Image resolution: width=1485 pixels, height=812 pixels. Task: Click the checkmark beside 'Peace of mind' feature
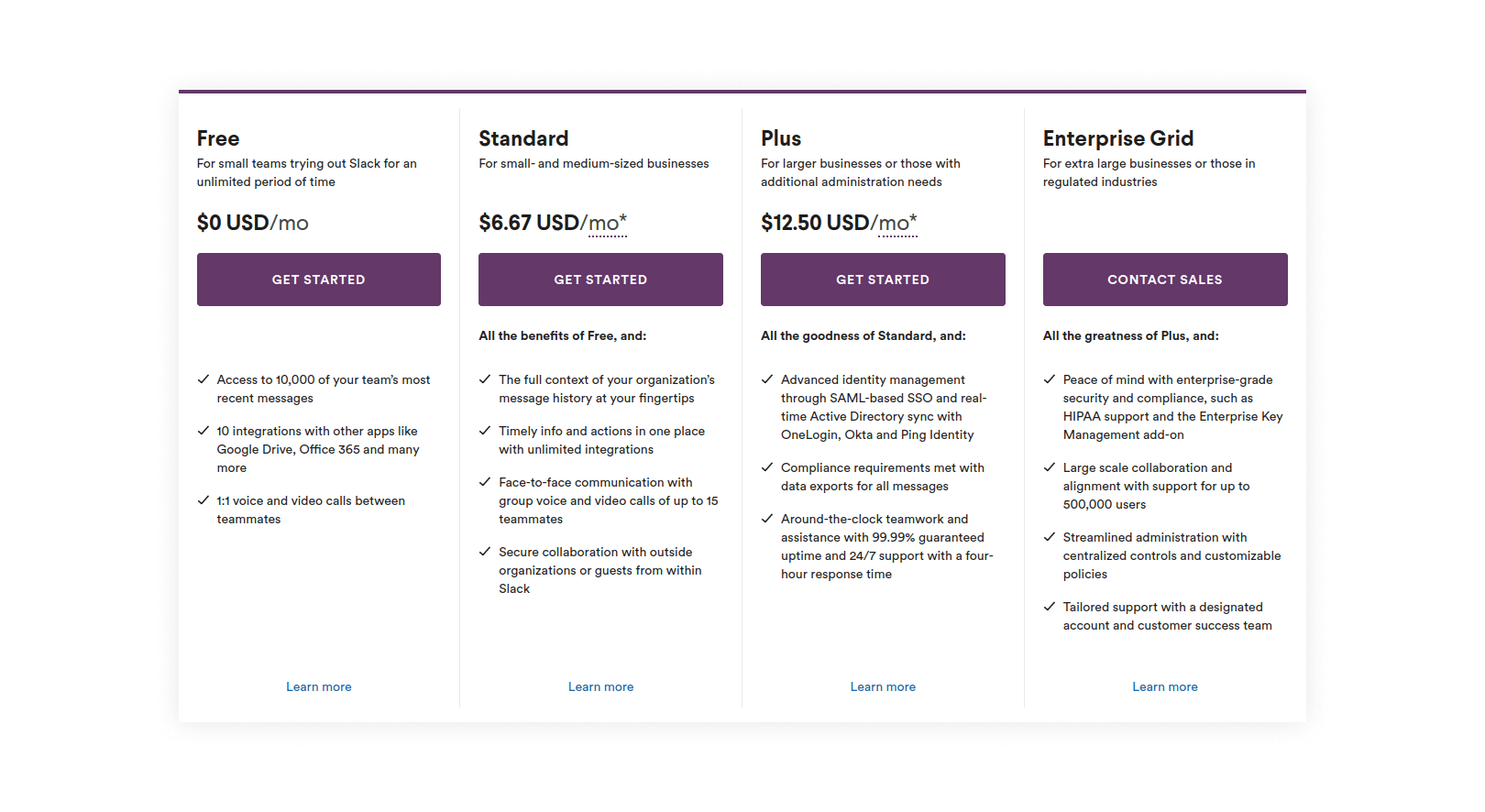[1050, 379]
